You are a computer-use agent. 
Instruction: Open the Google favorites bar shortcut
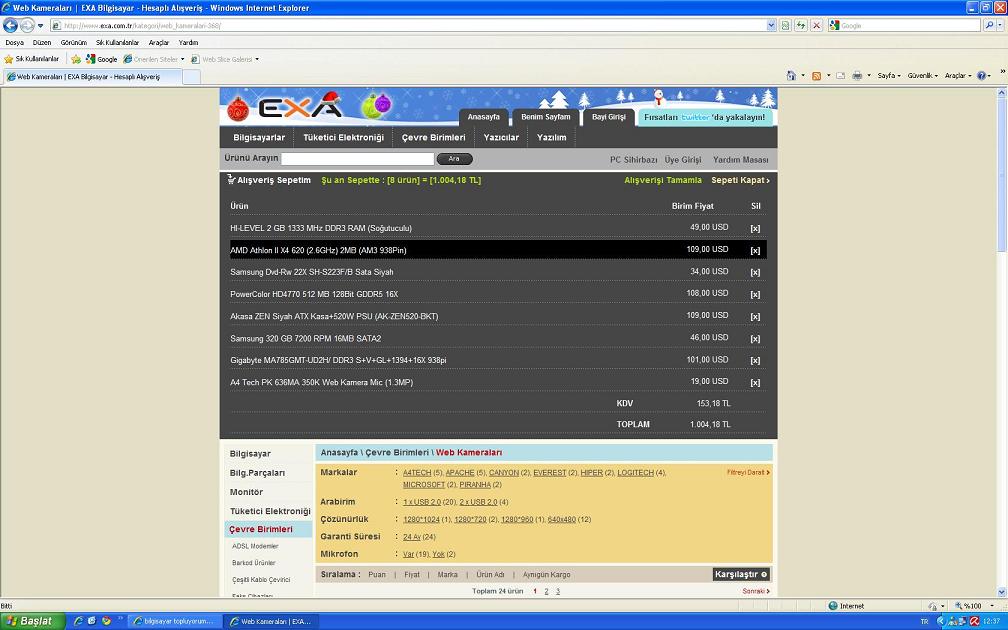pos(102,59)
